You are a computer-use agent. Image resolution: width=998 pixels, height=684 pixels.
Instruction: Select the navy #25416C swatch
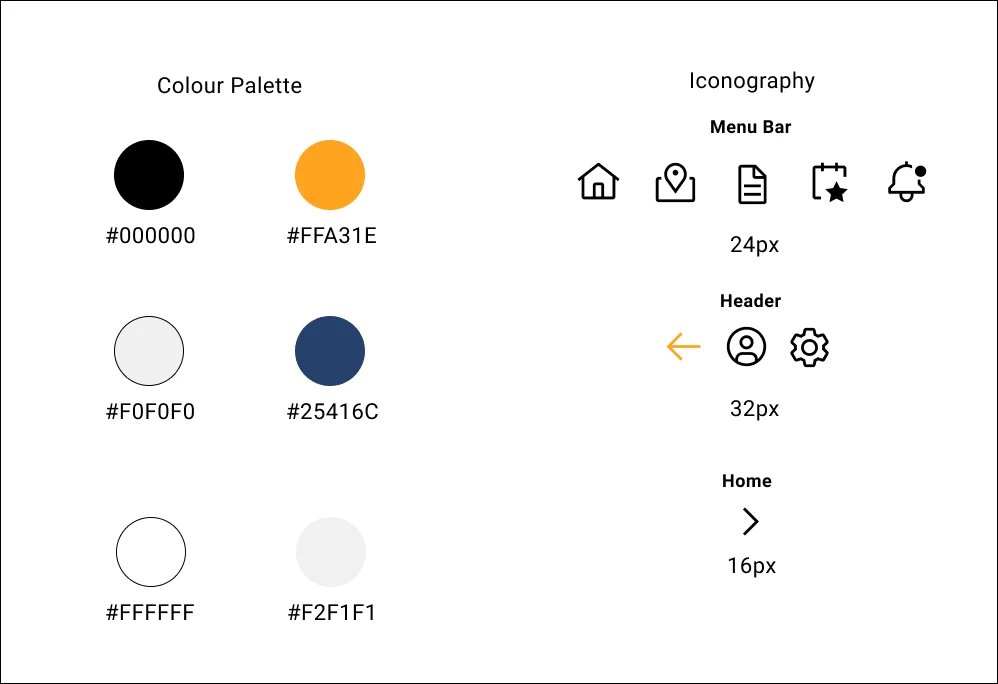(x=330, y=351)
